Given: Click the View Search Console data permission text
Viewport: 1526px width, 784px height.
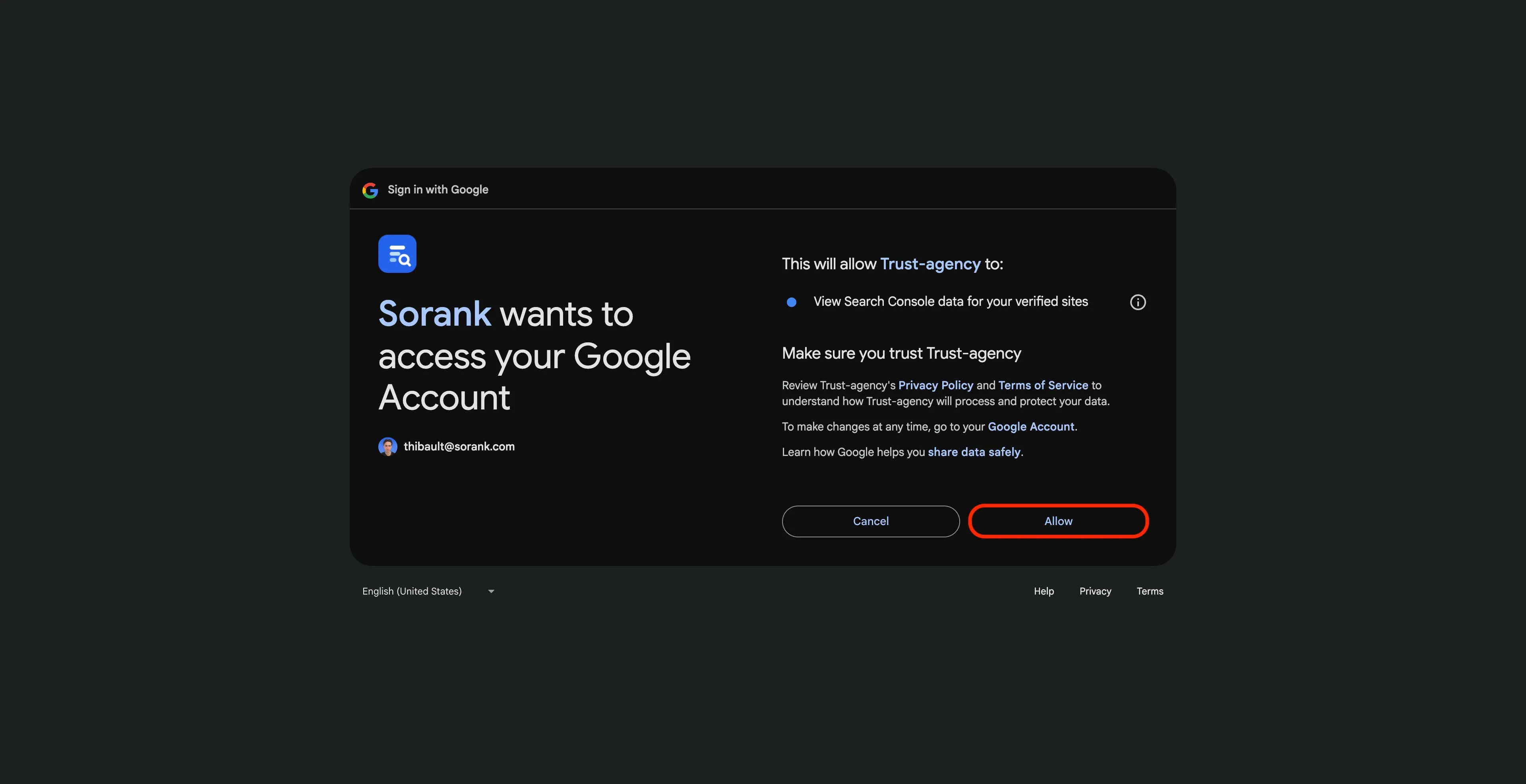Looking at the screenshot, I should 950,302.
